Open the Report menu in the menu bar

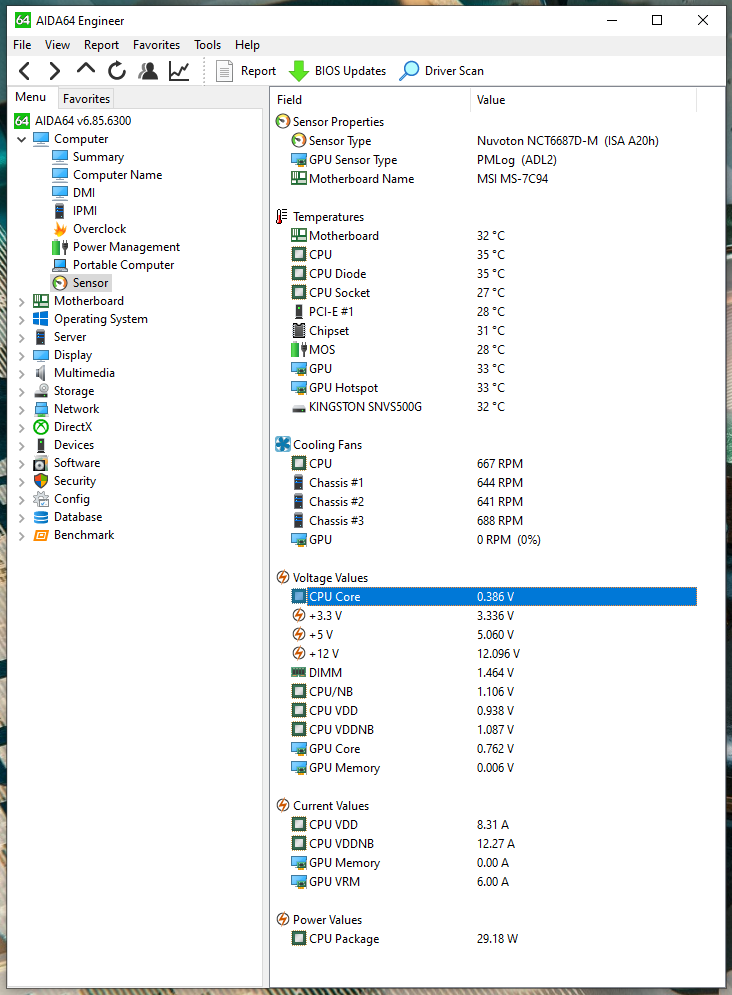click(101, 45)
